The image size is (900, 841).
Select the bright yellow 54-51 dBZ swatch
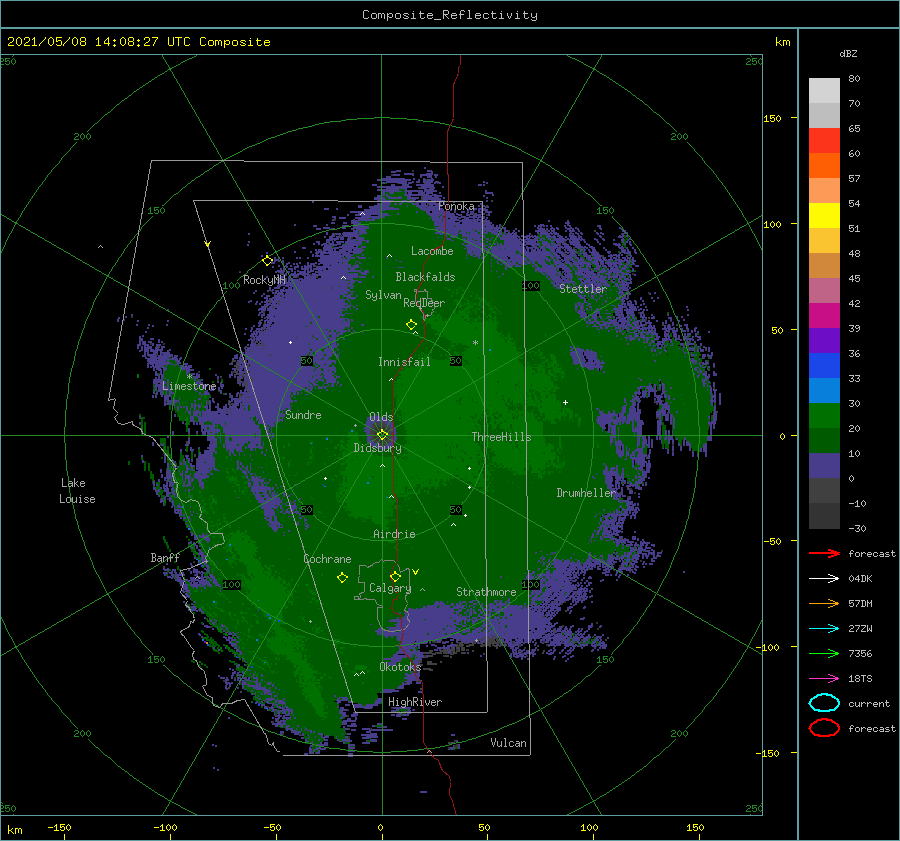(824, 216)
